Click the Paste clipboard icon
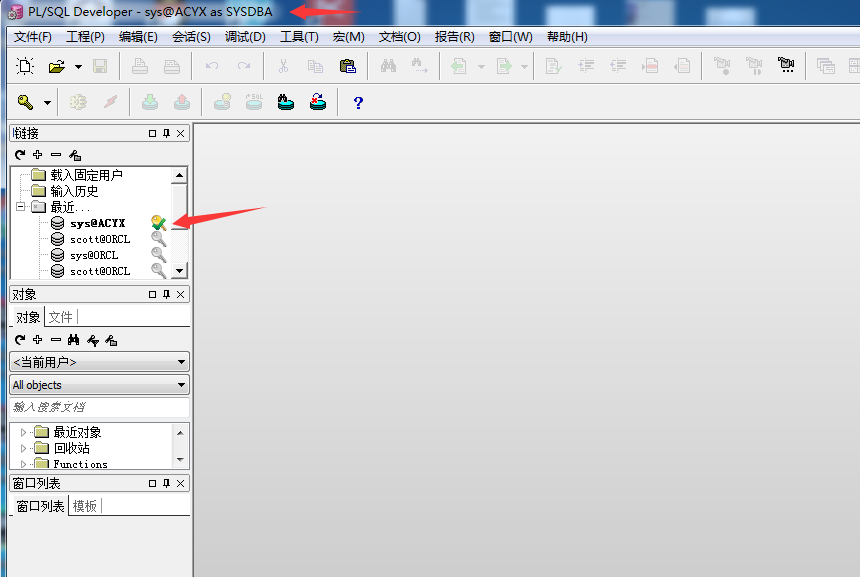Image resolution: width=860 pixels, height=577 pixels. tap(348, 66)
